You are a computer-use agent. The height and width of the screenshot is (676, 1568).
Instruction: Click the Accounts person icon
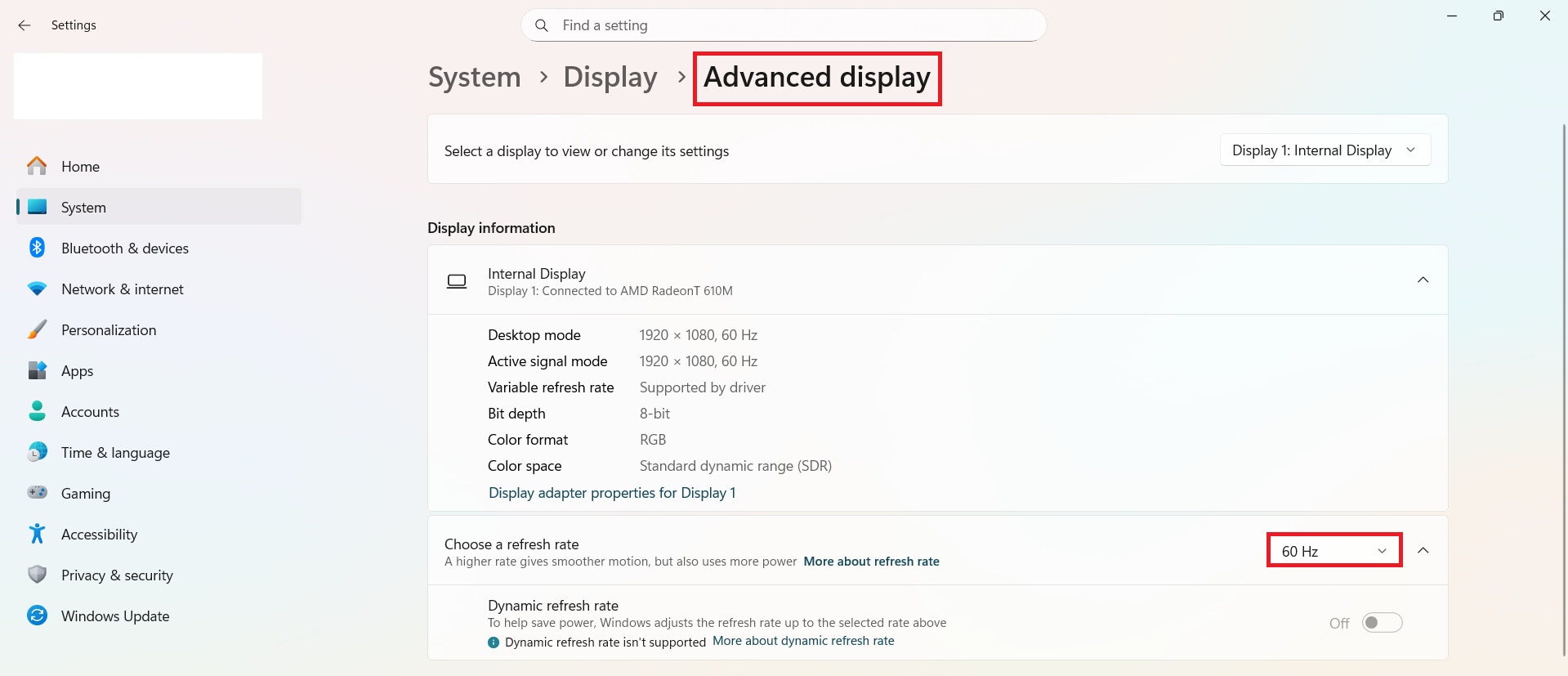37,411
